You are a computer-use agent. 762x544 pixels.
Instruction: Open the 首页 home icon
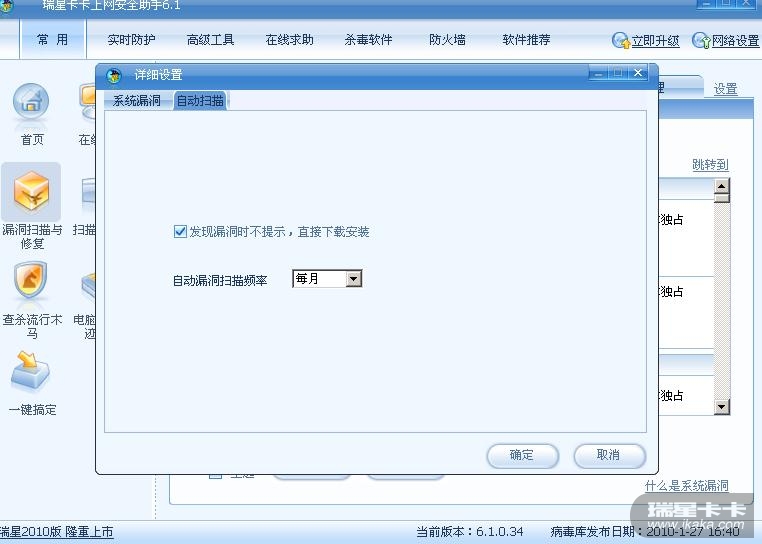(31, 102)
